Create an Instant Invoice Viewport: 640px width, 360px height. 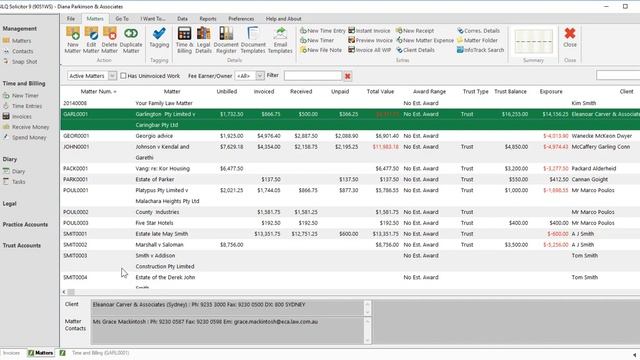click(369, 31)
